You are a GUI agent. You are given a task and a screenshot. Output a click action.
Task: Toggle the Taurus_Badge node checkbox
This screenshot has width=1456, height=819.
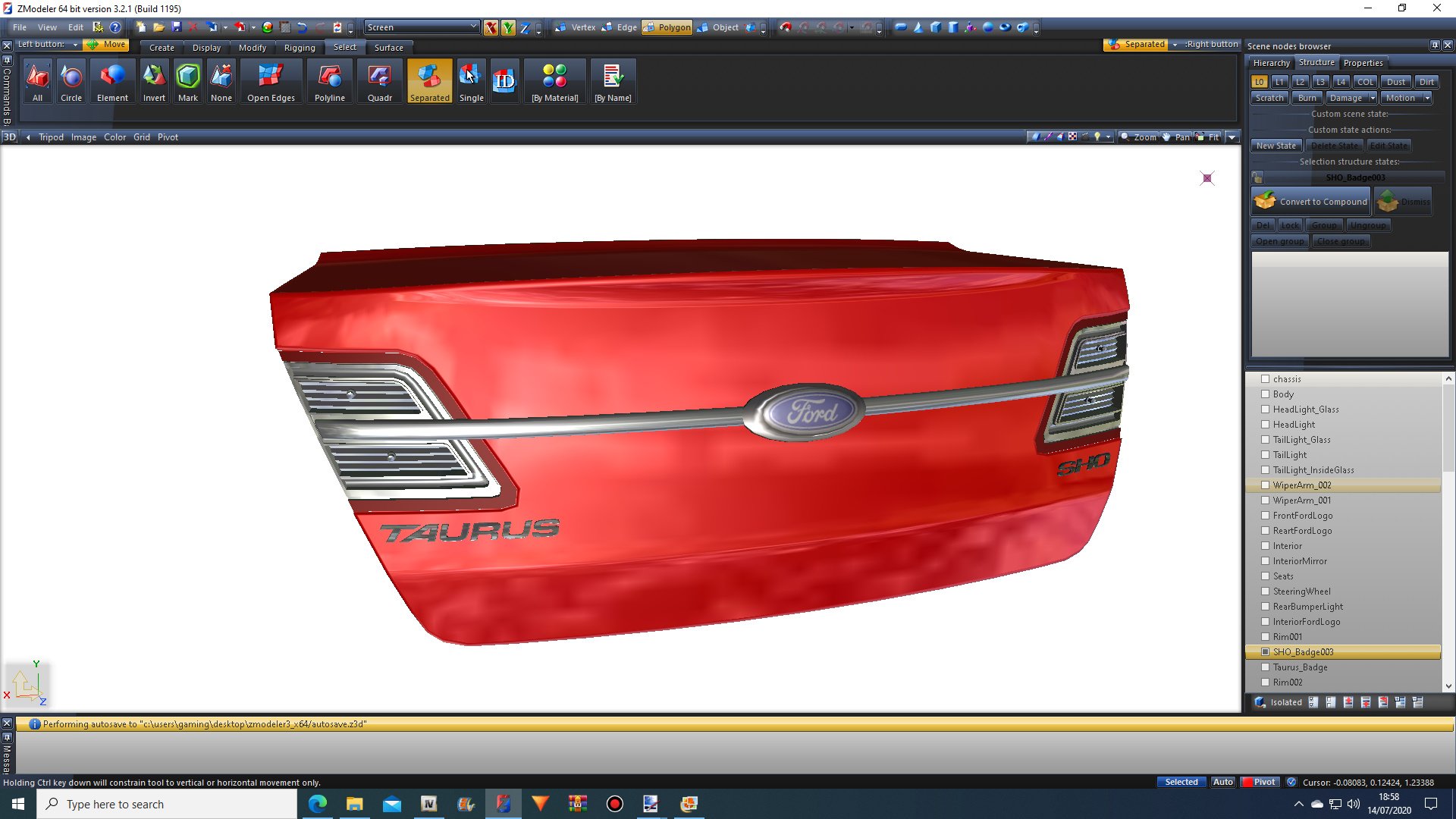(1265, 667)
